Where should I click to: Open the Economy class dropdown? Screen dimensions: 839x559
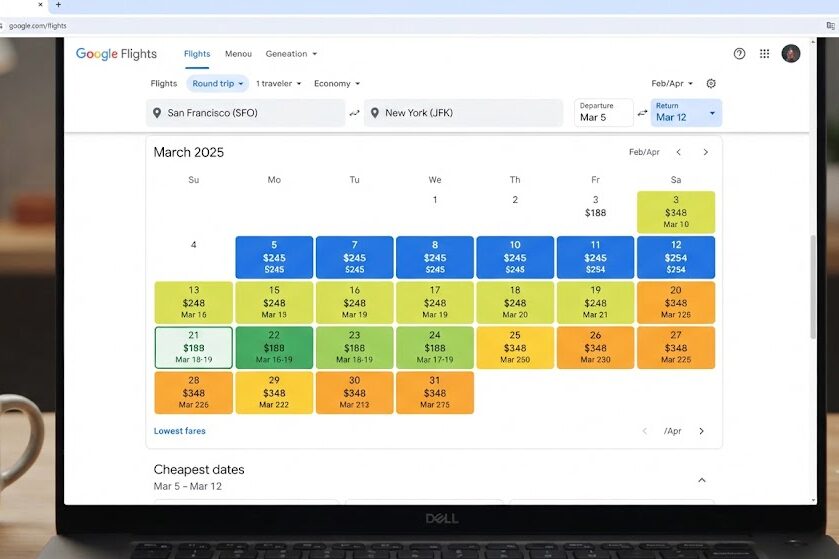coord(337,83)
